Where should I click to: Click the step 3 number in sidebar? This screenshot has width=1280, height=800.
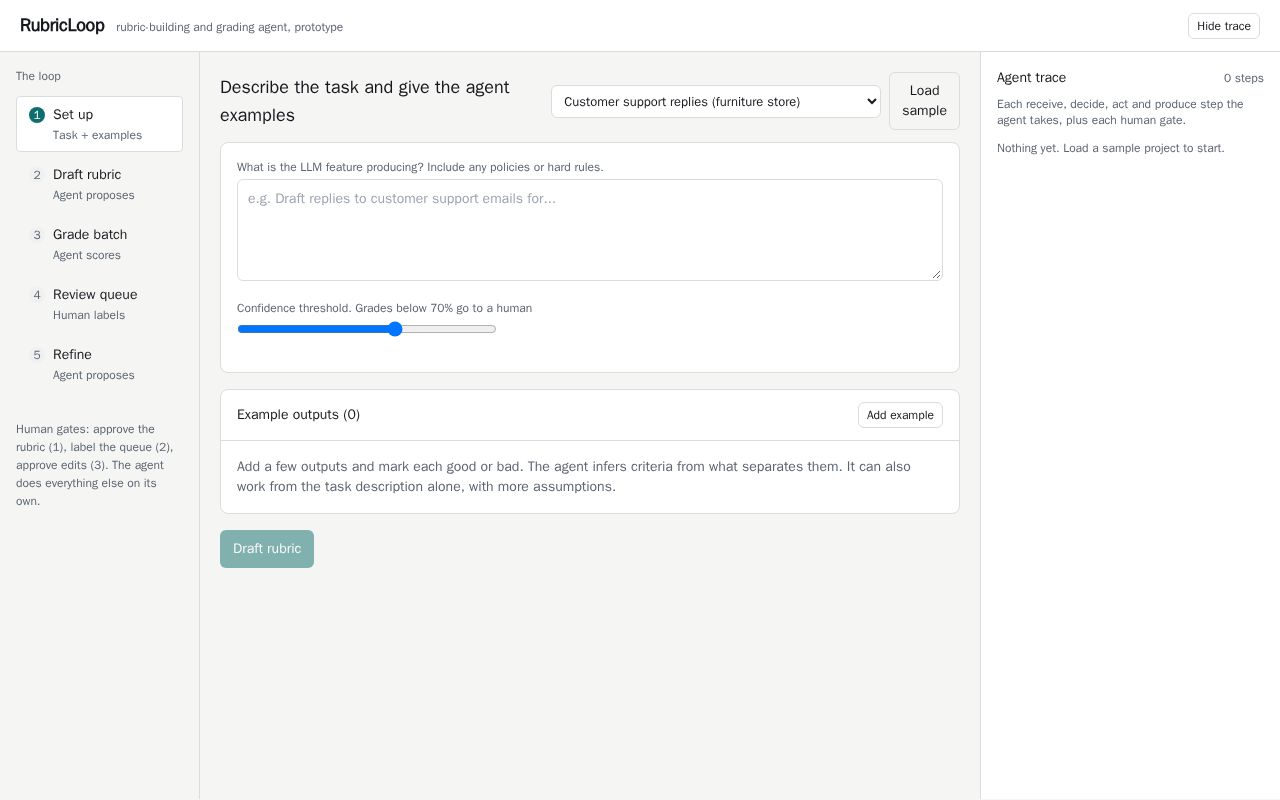click(37, 235)
